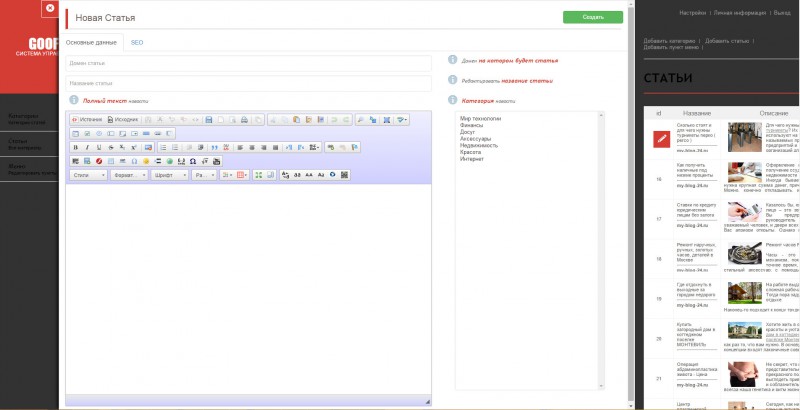The image size is (800, 410).
Task: Align text to the left
Action: (240, 147)
